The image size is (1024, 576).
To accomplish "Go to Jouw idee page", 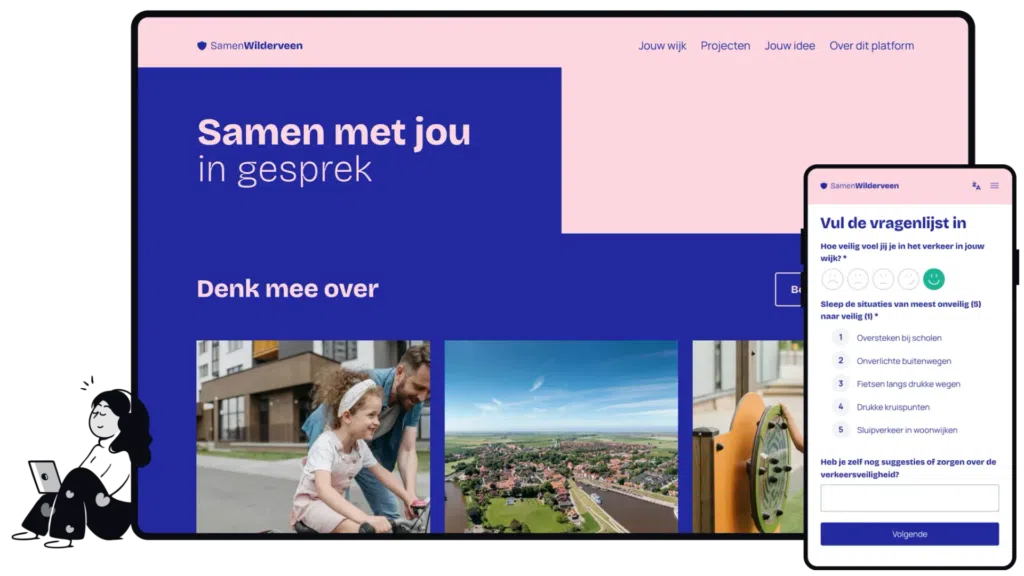I will click(789, 46).
